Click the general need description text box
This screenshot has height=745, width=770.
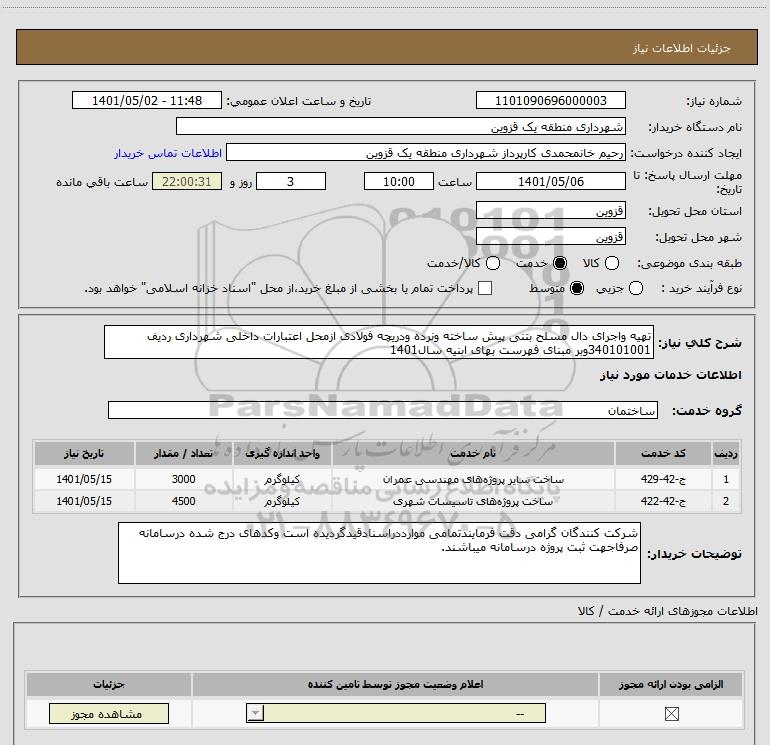click(379, 342)
